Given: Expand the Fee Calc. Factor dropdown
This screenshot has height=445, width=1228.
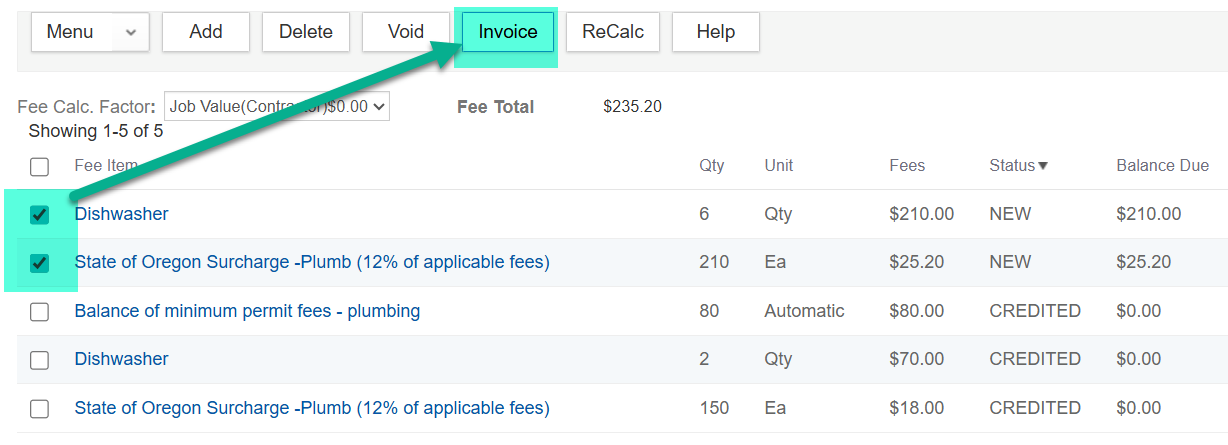Looking at the screenshot, I should point(277,107).
